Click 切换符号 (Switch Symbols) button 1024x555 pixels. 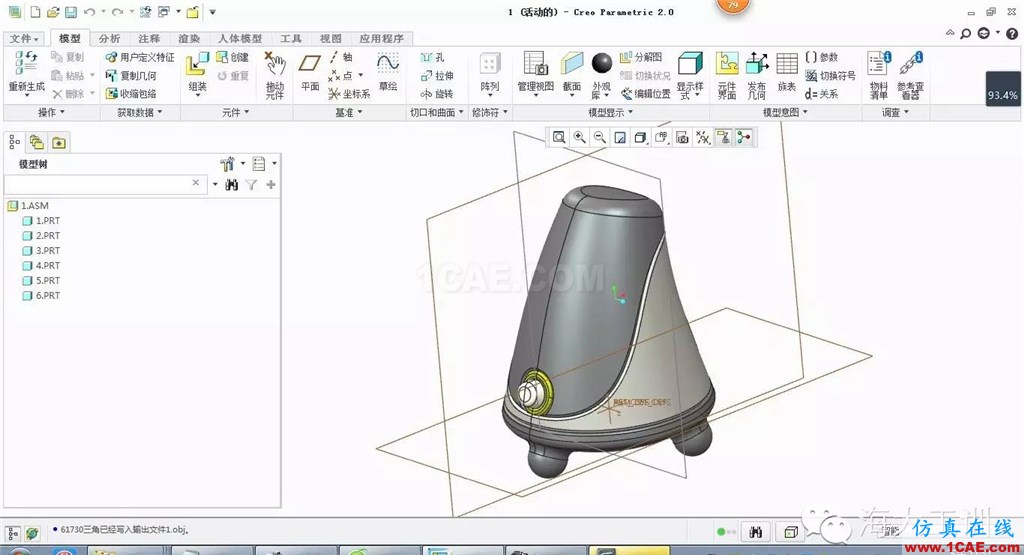point(830,76)
